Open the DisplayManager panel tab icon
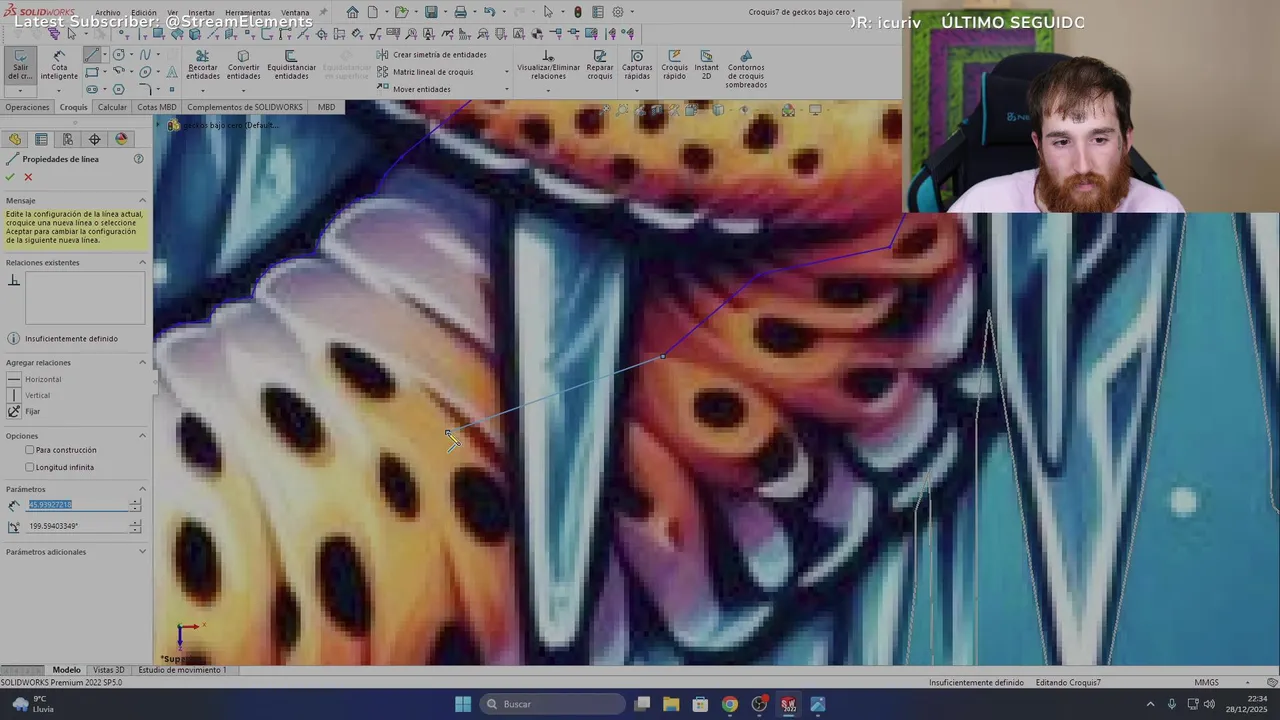The width and height of the screenshot is (1280, 720). coord(122,139)
